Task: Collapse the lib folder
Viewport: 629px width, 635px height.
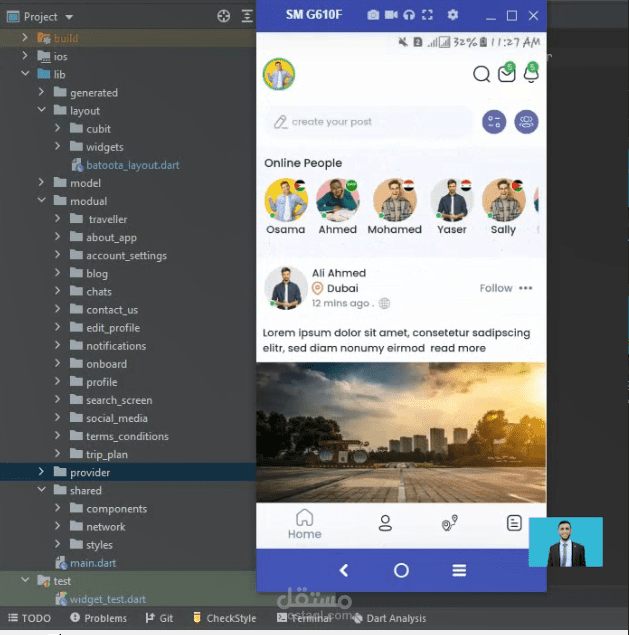Action: [x=25, y=74]
